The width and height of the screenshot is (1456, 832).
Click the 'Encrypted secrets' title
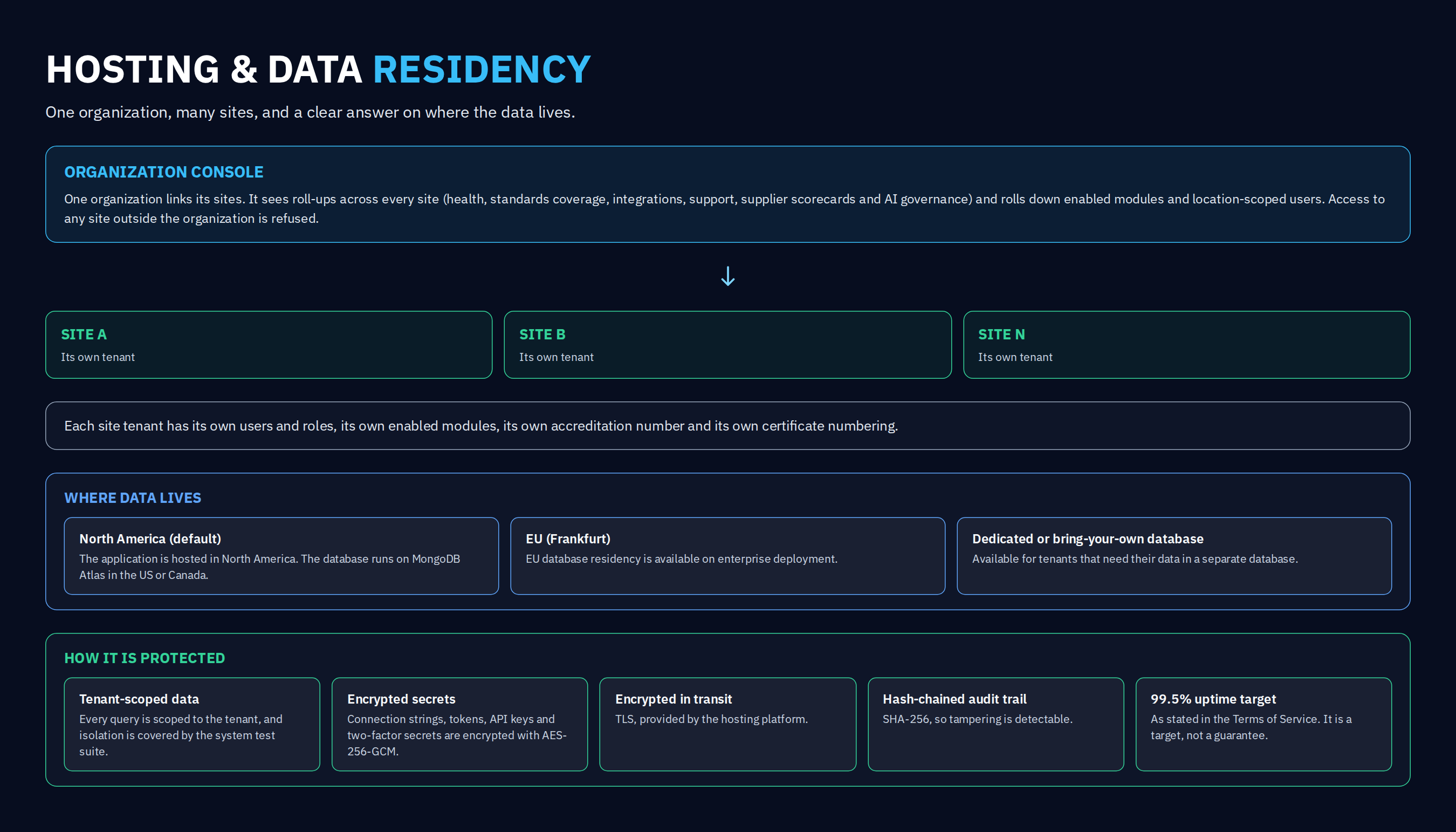[x=401, y=699]
